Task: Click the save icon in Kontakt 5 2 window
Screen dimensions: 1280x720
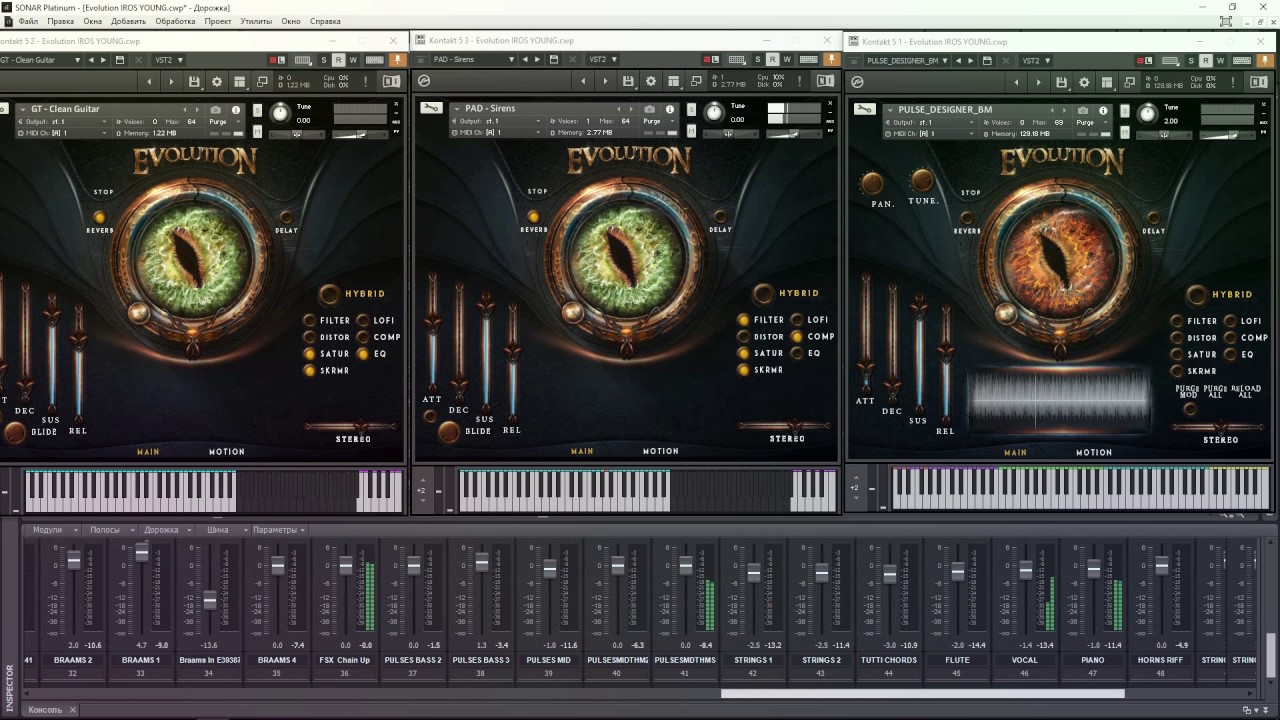Action: click(x=194, y=81)
